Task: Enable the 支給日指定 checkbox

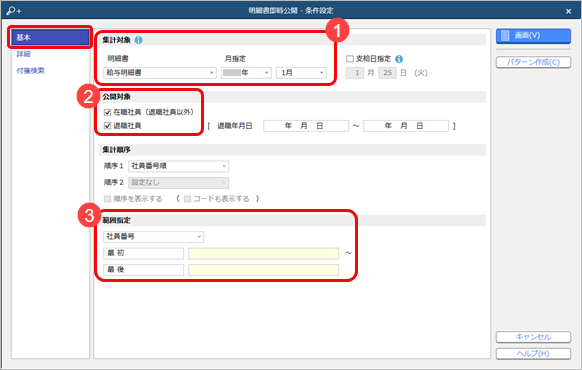Action: click(350, 59)
